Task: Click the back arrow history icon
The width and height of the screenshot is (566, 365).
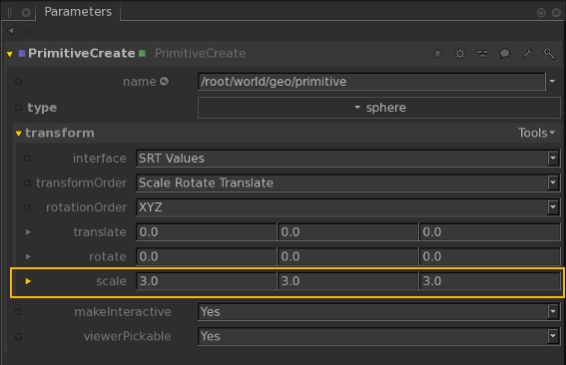Action: click(10, 31)
